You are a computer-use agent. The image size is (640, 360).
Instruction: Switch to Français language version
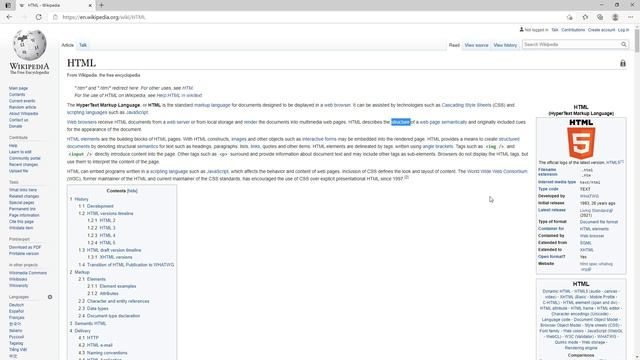click(x=16, y=318)
